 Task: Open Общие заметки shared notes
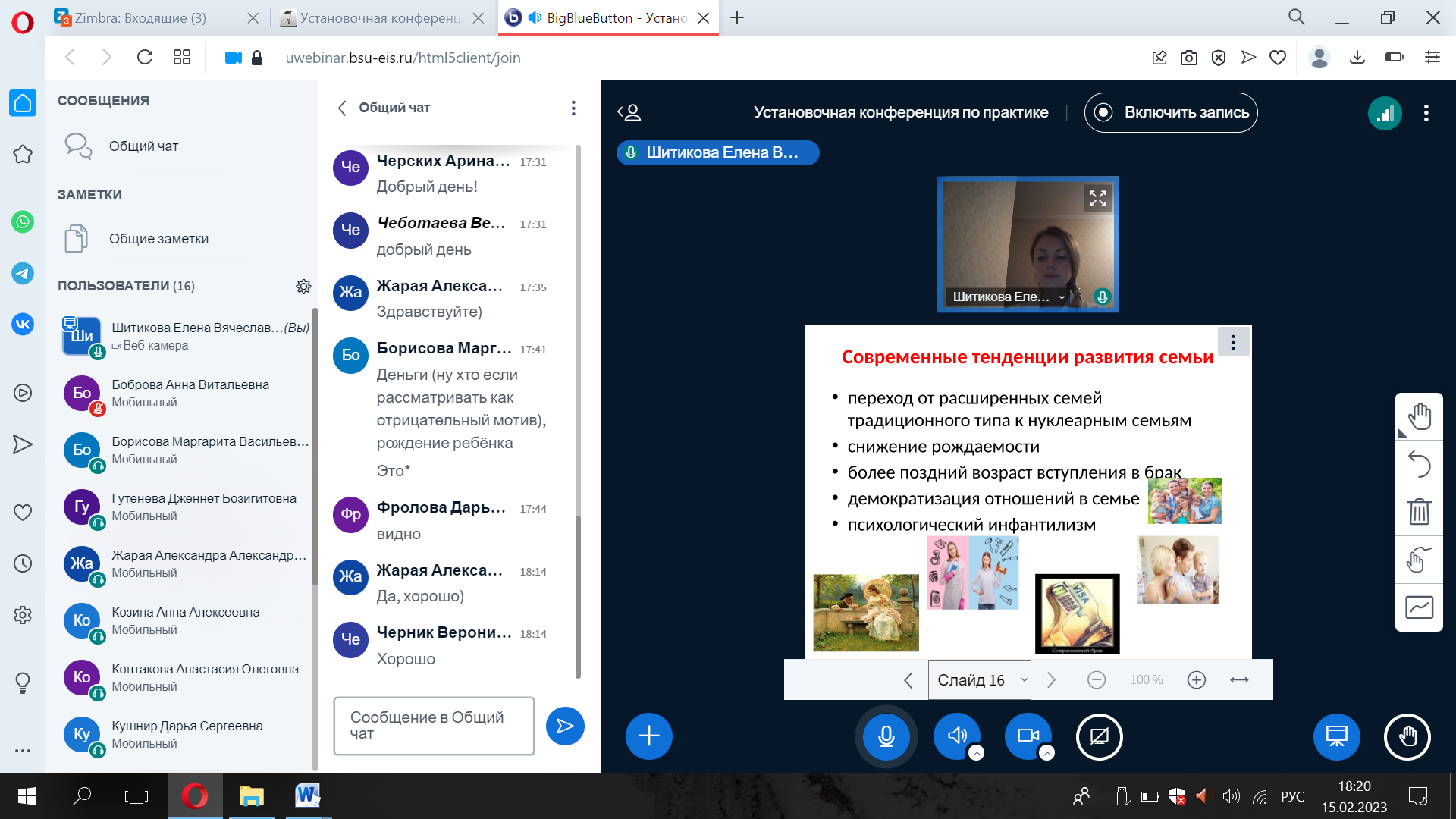(158, 239)
